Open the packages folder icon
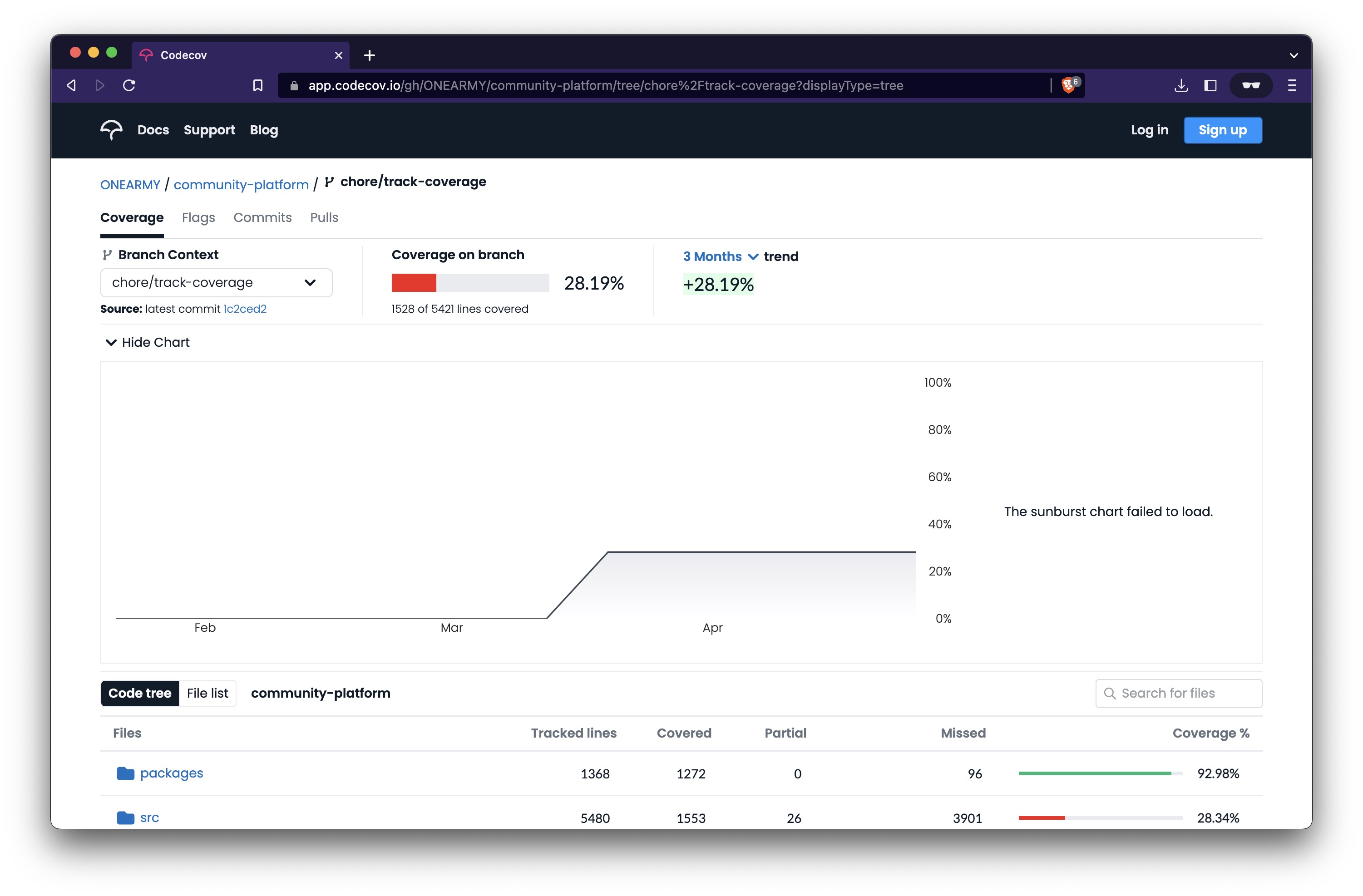 tap(125, 773)
